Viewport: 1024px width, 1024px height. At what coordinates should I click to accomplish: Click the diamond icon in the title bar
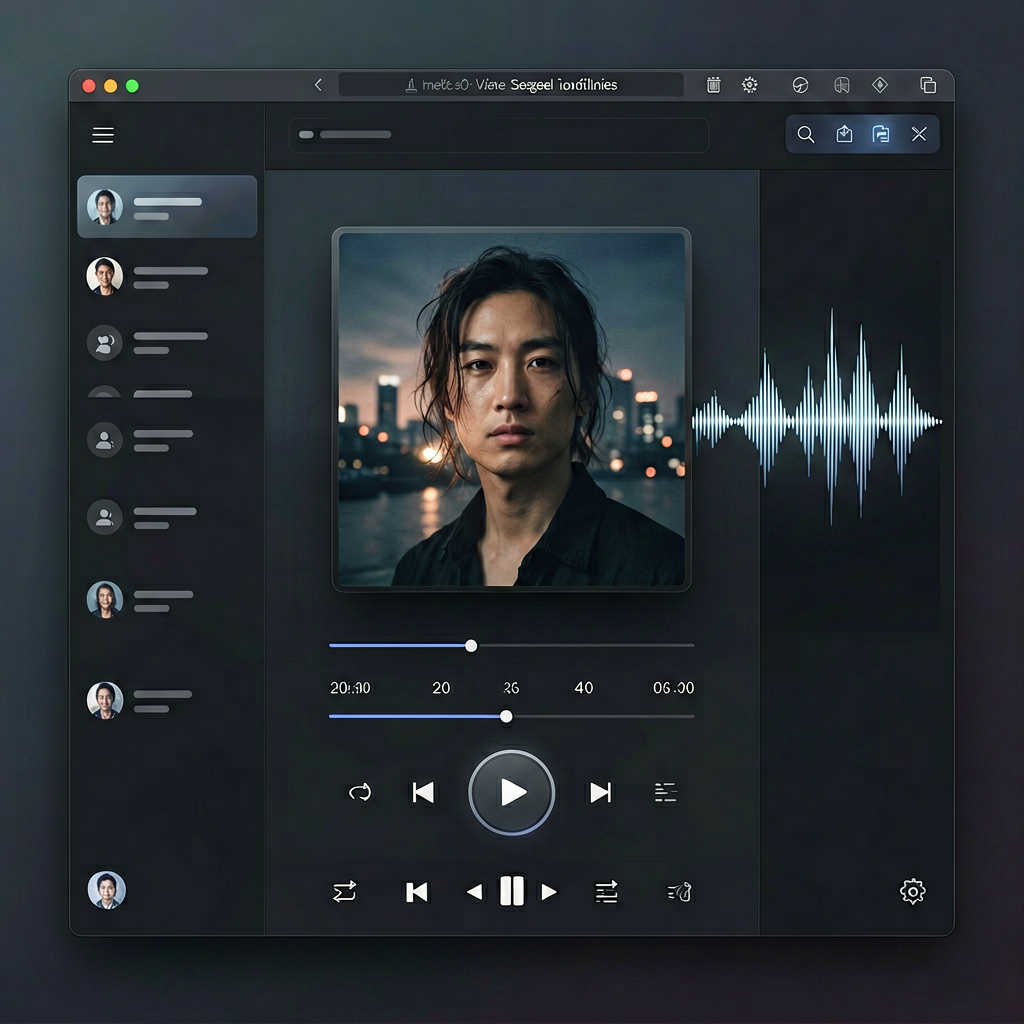tap(880, 85)
